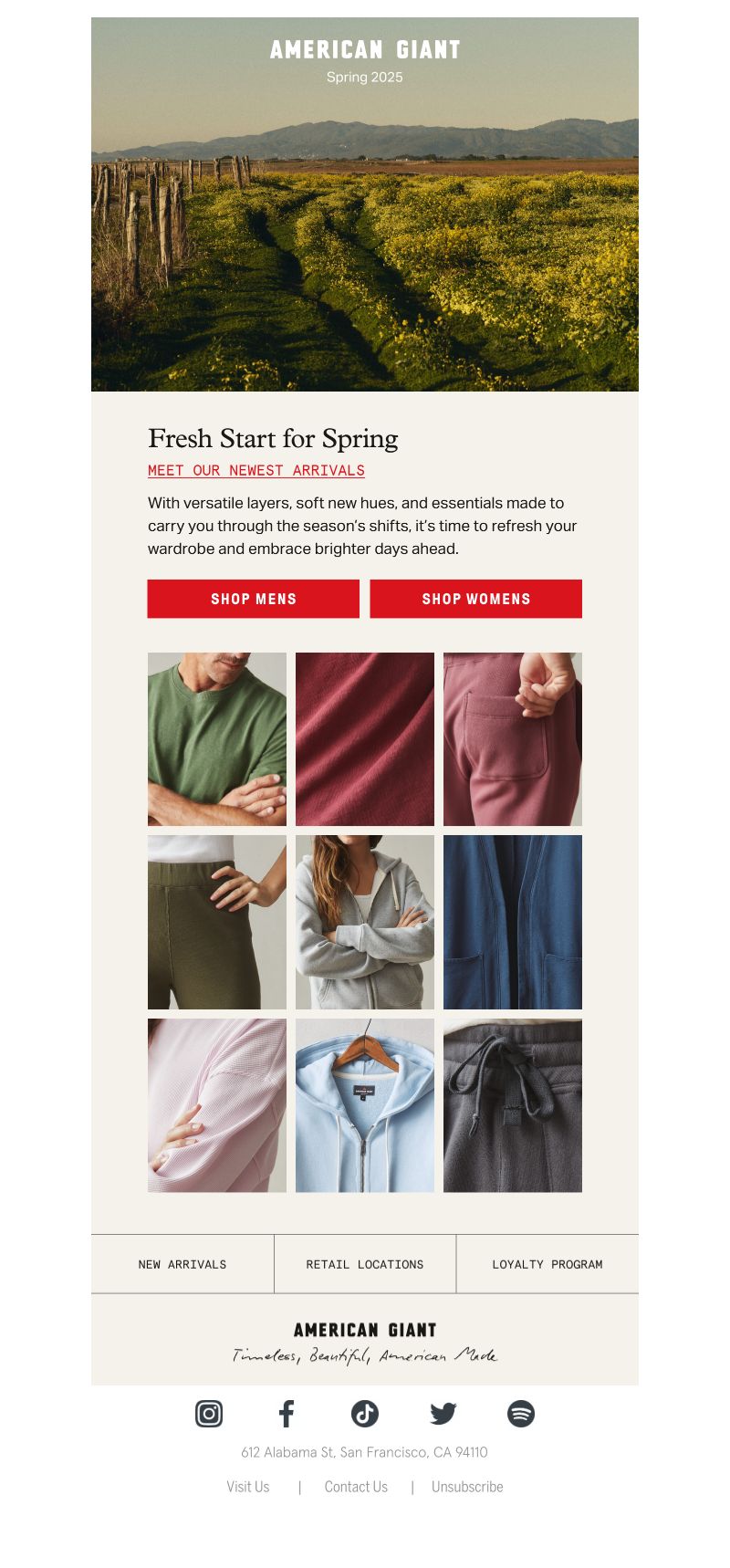Screen dimensions: 730x1568
Task: Open the New Arrivals navigation item
Action: pyautogui.click(x=182, y=1264)
